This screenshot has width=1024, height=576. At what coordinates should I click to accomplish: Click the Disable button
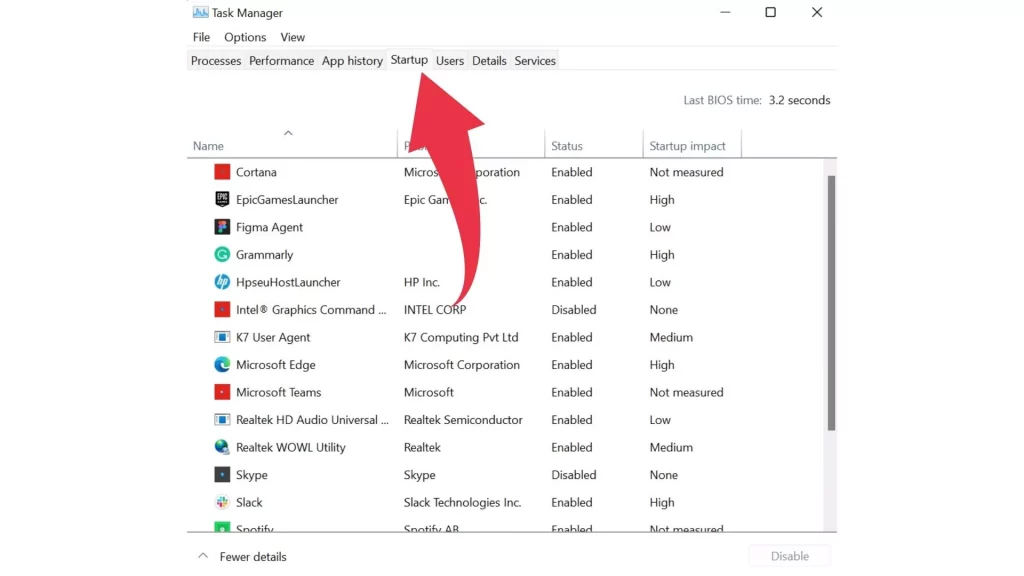[x=790, y=556]
